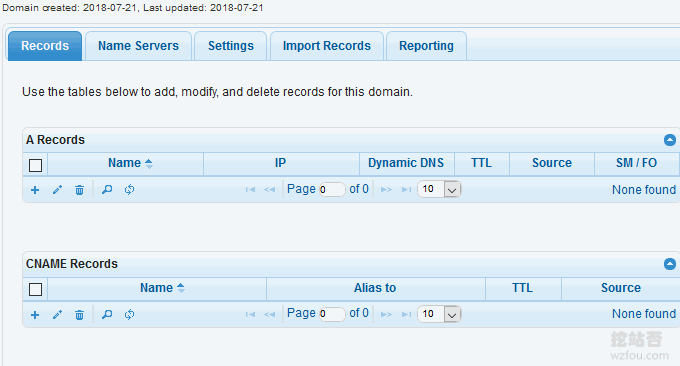Click the Dynamic DNS column header
The image size is (680, 366).
point(406,163)
